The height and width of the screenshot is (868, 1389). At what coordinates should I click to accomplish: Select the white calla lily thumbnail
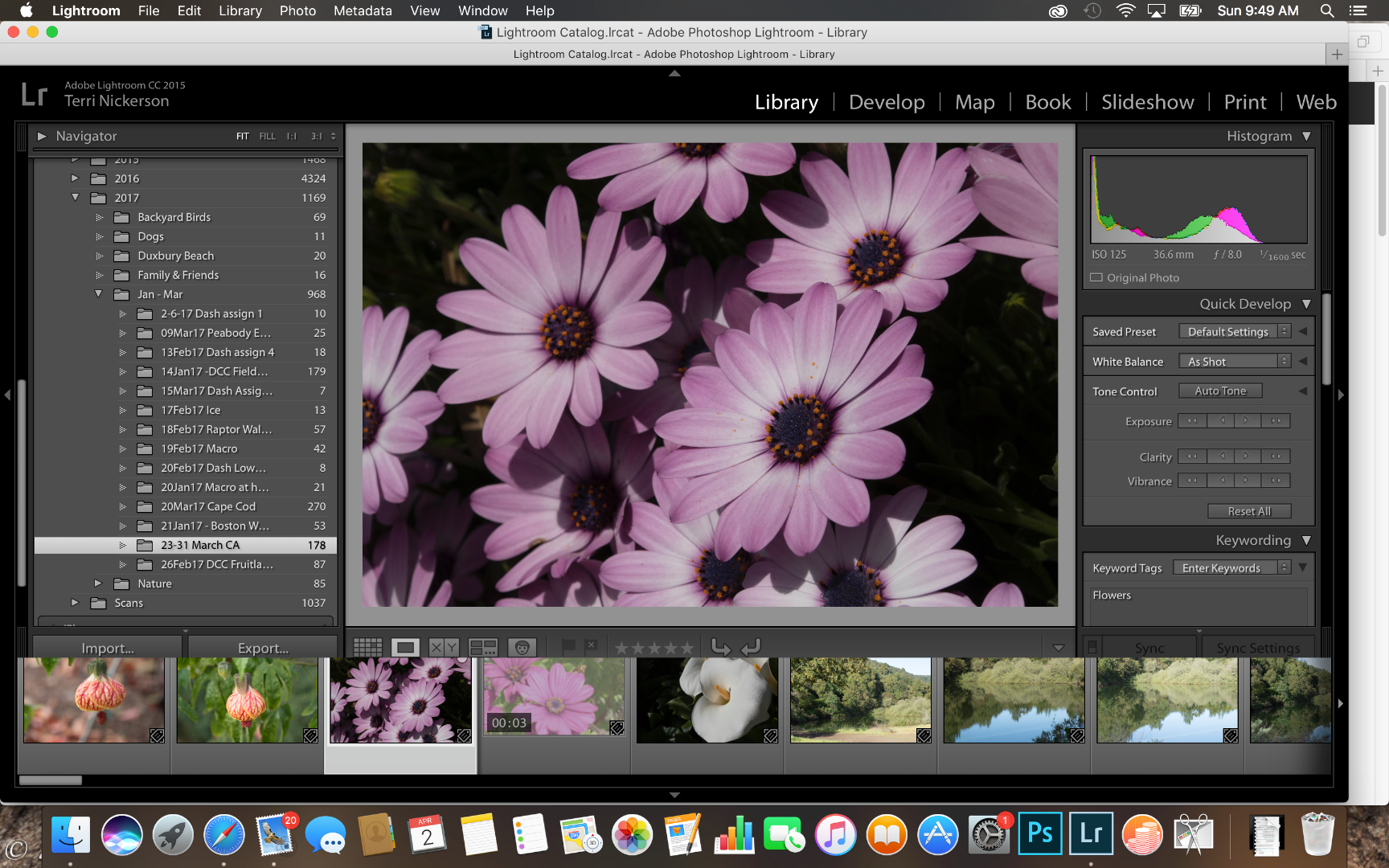pos(707,699)
